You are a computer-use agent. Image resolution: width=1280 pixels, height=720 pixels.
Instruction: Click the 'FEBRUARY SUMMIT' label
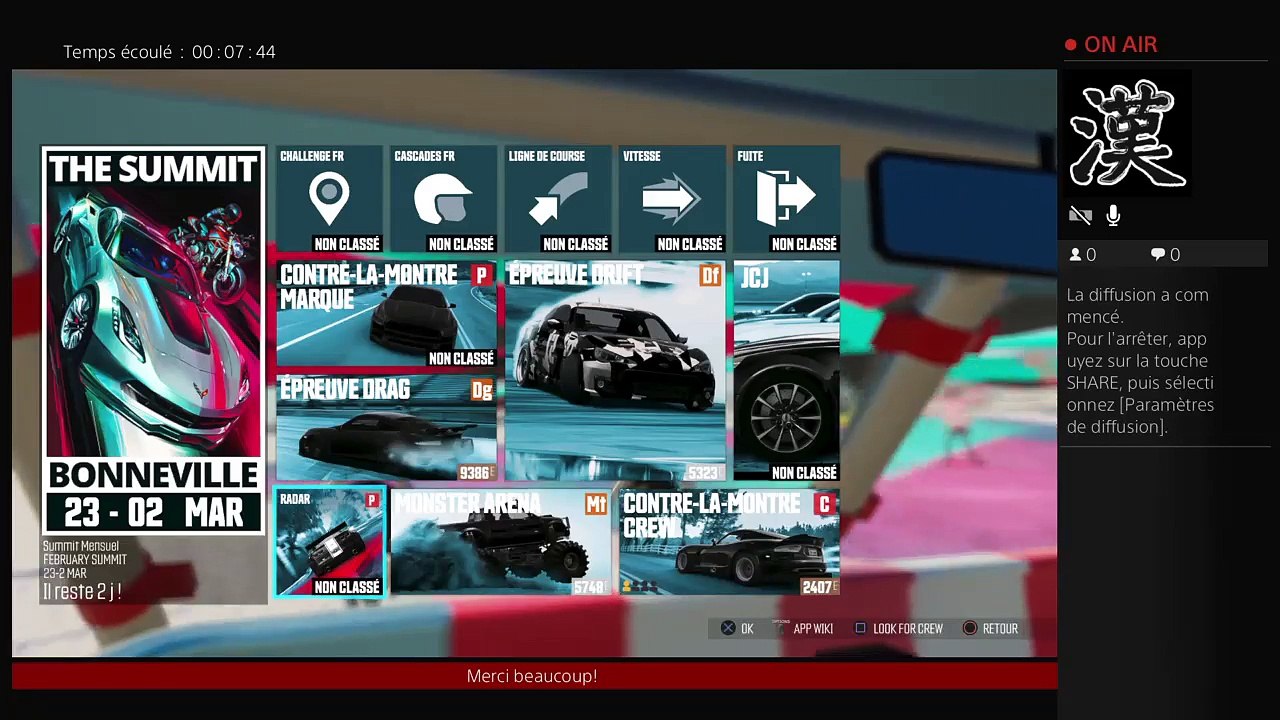[85, 560]
